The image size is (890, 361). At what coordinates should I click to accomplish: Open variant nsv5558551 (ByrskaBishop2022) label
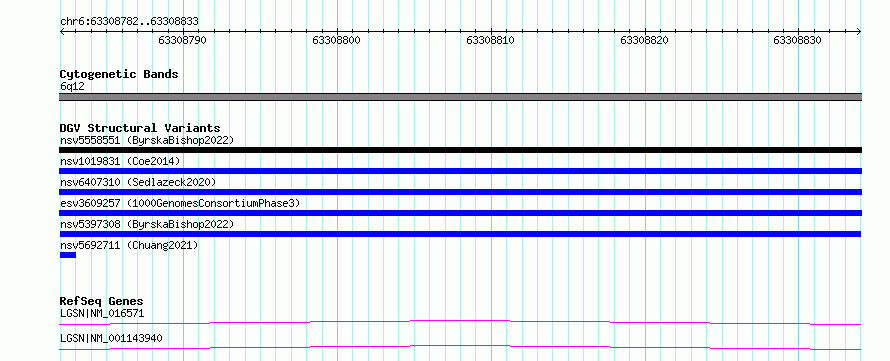pos(146,140)
